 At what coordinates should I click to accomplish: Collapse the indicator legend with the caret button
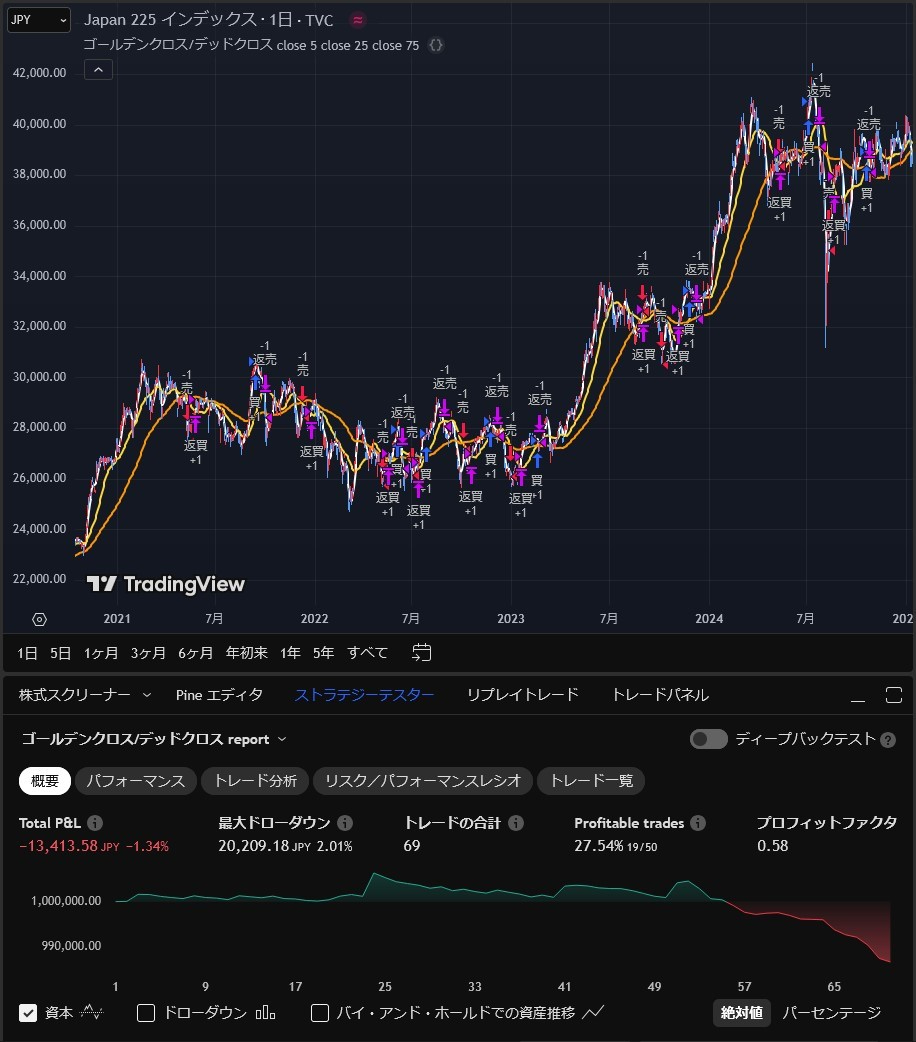[x=98, y=70]
